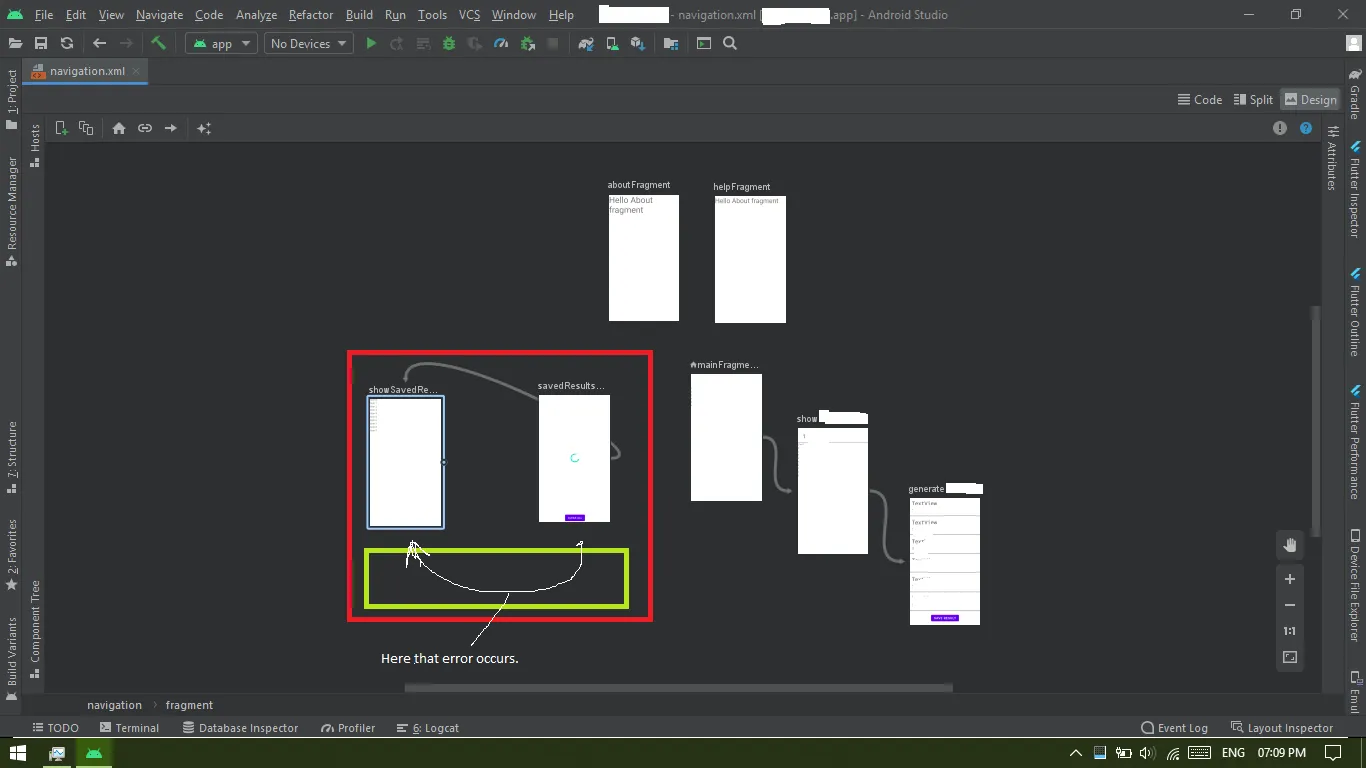Click the Sync/Reload from disk icon

point(67,43)
